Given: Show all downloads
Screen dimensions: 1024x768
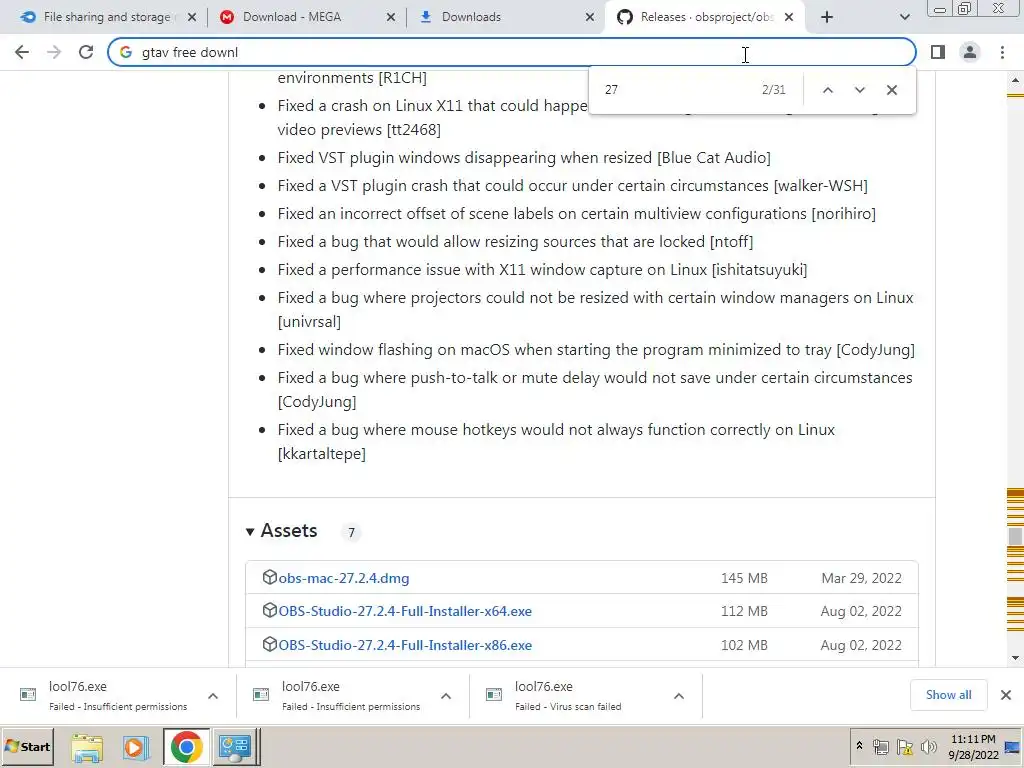Looking at the screenshot, I should [x=948, y=695].
